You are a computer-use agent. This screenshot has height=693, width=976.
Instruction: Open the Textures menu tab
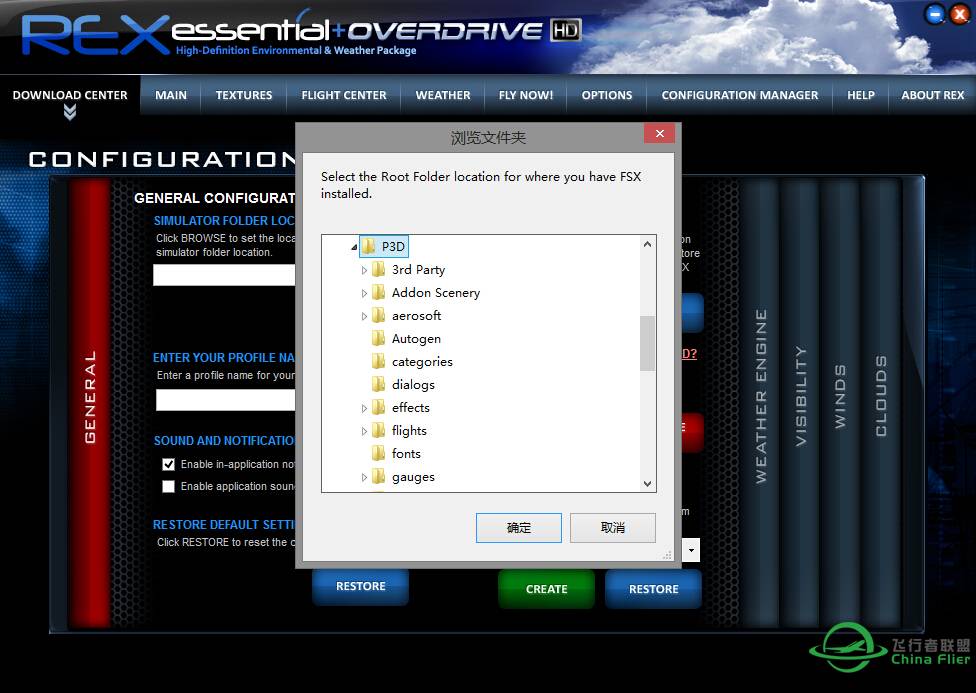pyautogui.click(x=244, y=95)
